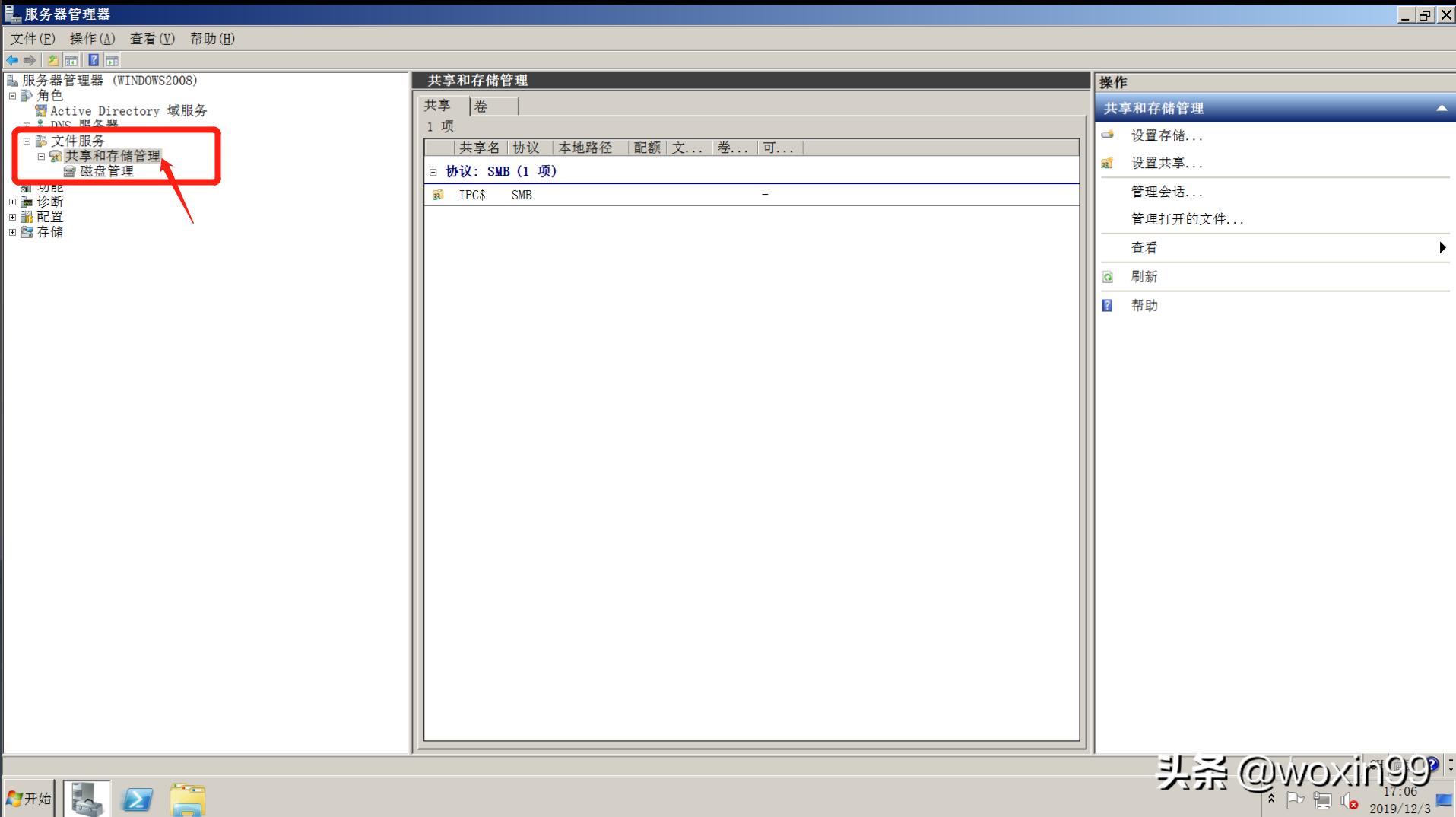Switch to the 卷 tab
This screenshot has width=1456, height=817.
[481, 106]
